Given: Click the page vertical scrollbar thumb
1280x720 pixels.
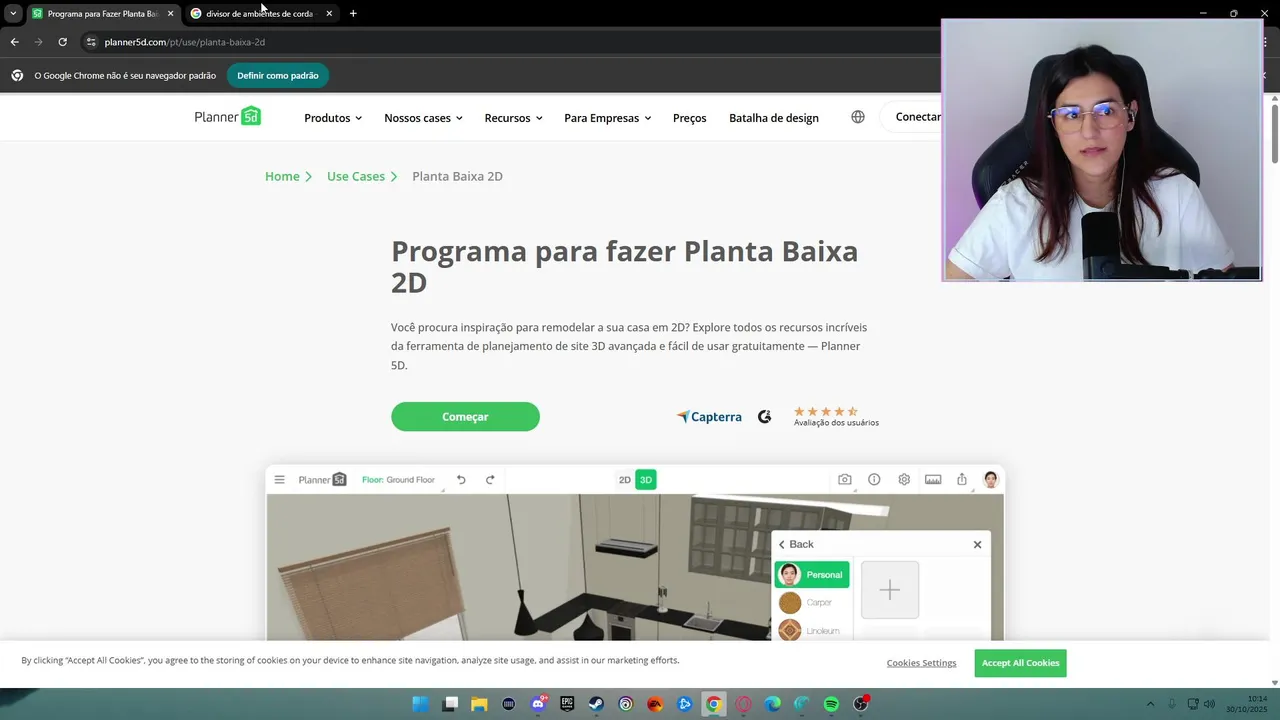Looking at the screenshot, I should (1274, 132).
